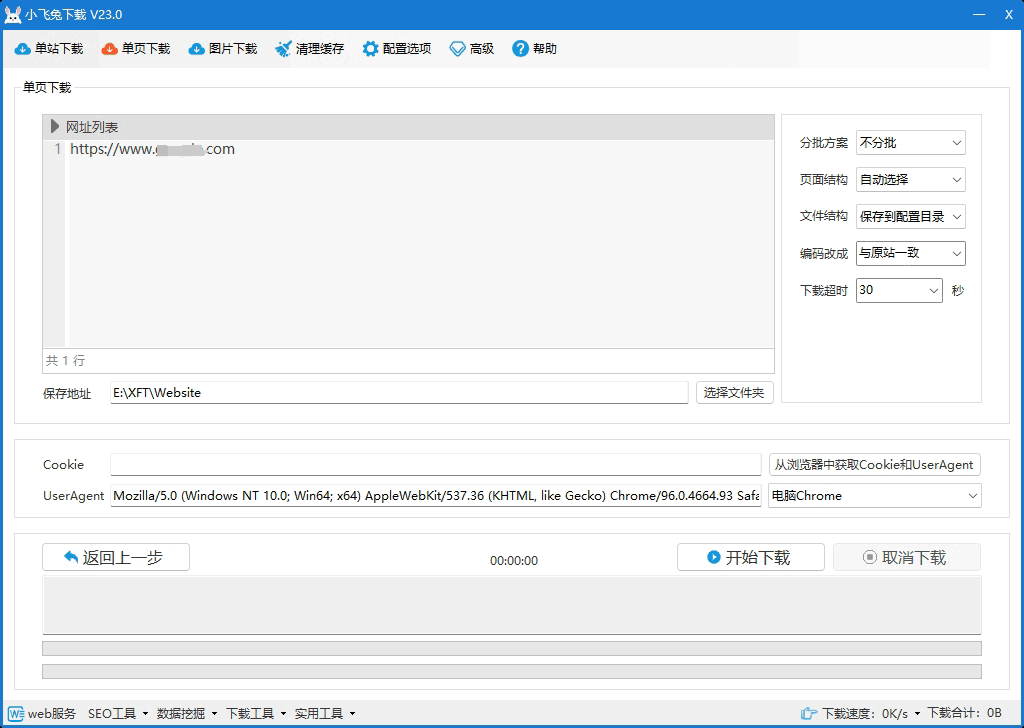Click into the Cookie input field

click(x=435, y=465)
